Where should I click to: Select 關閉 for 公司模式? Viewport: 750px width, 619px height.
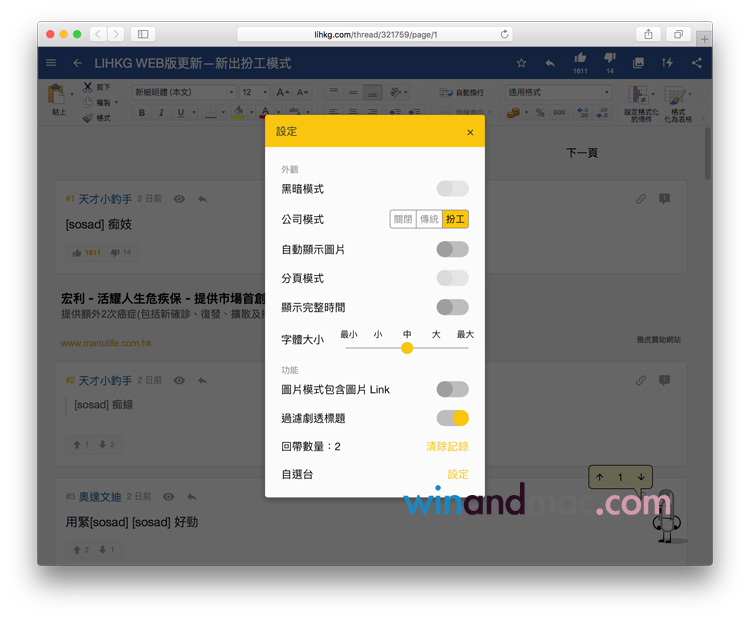403,219
